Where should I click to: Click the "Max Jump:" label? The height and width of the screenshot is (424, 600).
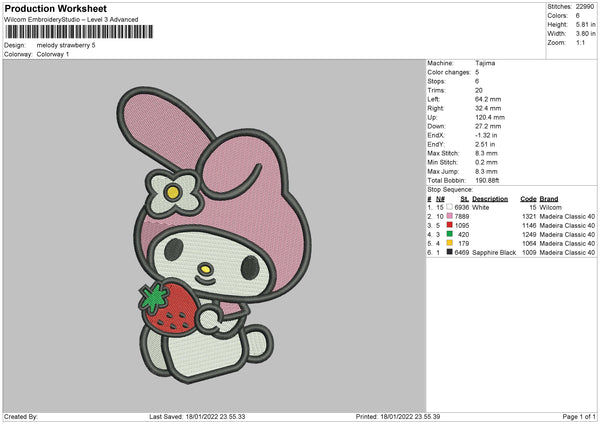click(443, 171)
